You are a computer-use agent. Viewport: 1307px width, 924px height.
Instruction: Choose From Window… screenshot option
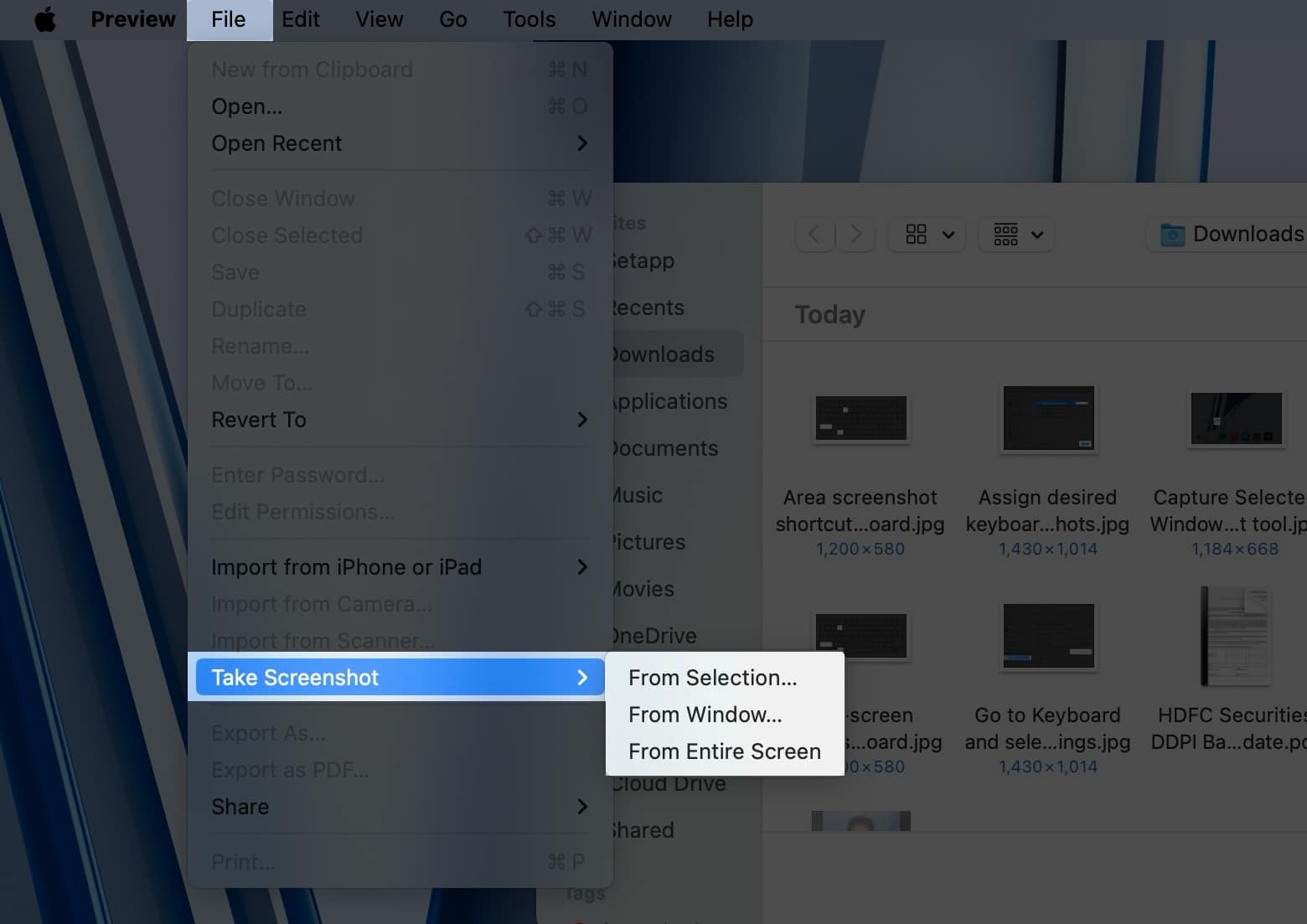tap(725, 715)
